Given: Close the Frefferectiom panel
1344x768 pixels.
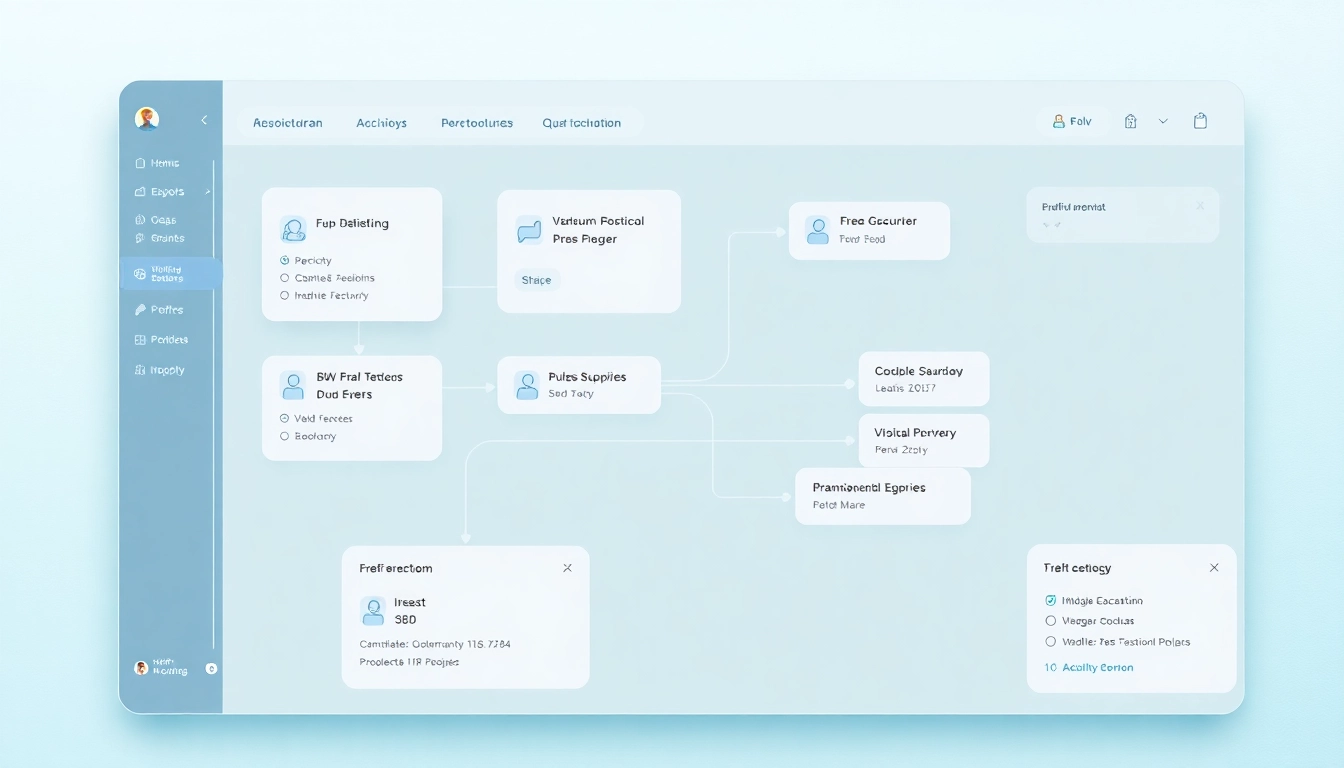Looking at the screenshot, I should click(567, 568).
